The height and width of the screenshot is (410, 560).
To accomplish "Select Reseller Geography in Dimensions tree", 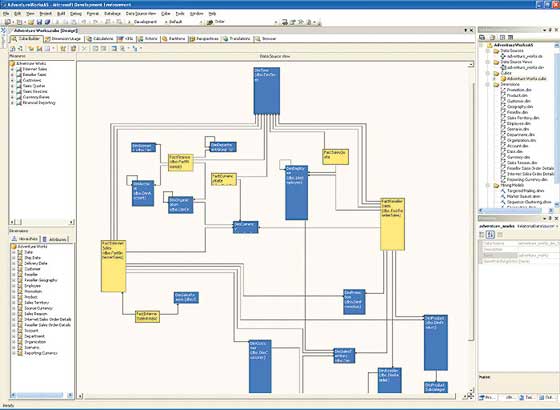I will [x=40, y=280].
